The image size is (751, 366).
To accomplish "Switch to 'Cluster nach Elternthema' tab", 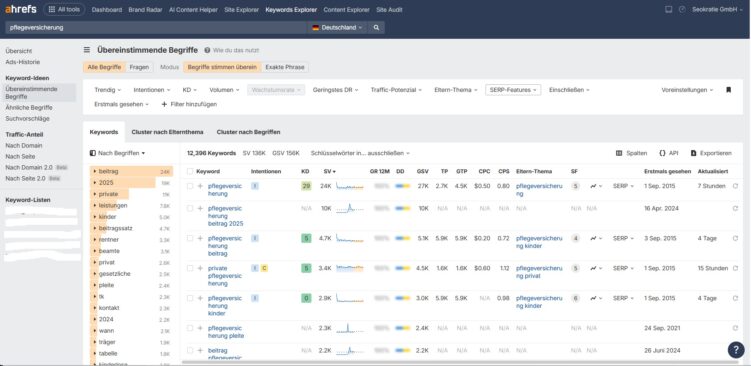I will 167,132.
